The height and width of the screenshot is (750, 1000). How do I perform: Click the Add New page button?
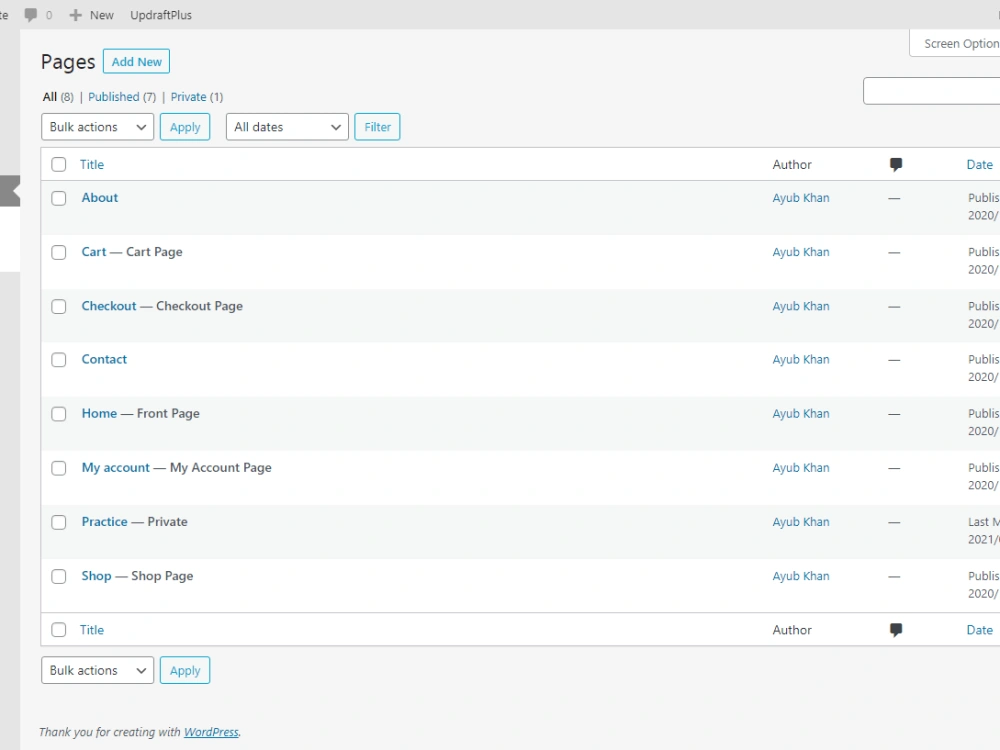[x=136, y=61]
